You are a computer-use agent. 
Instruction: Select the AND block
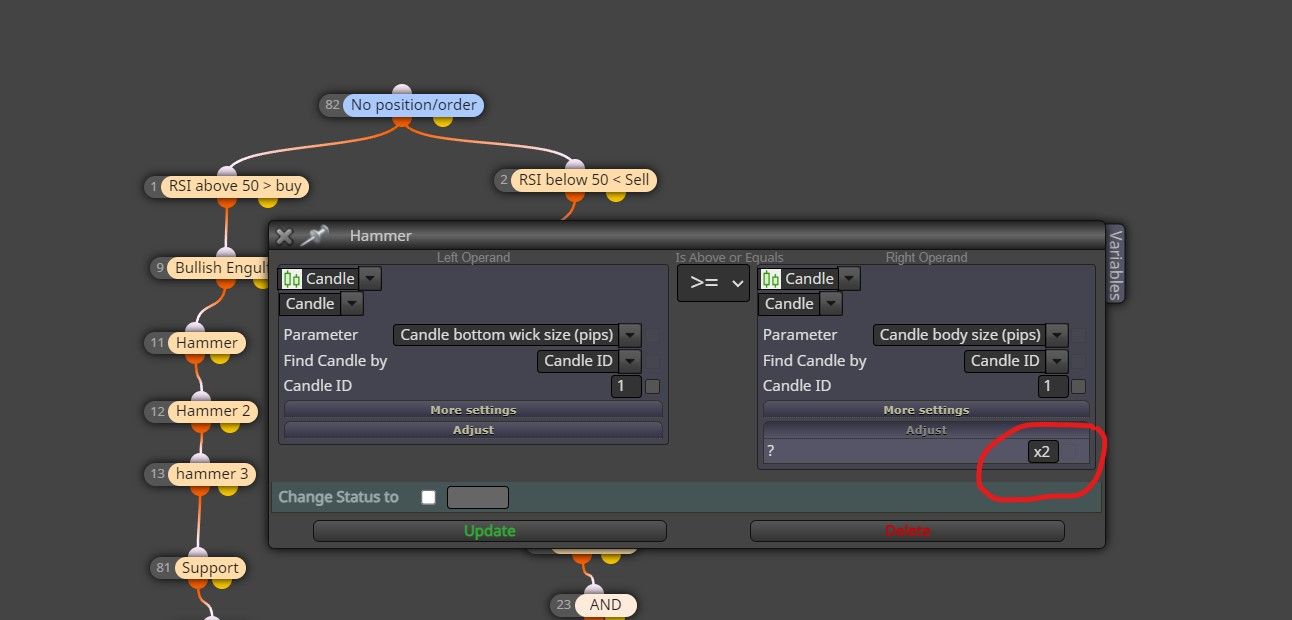pos(605,605)
